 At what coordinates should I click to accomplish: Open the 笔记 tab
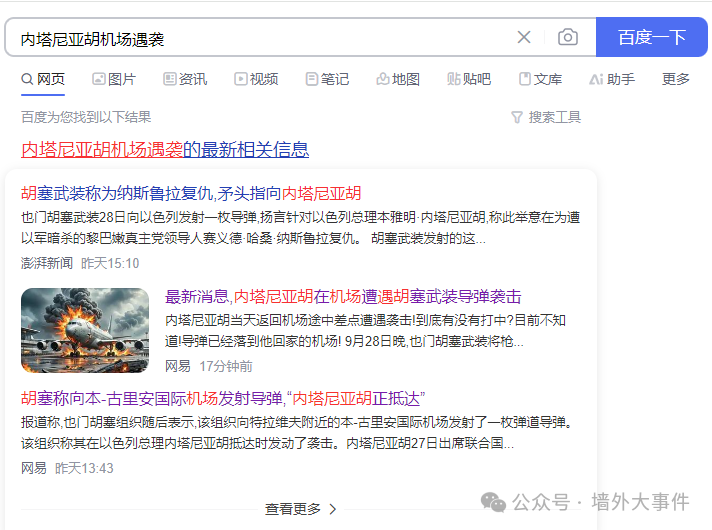tap(327, 79)
